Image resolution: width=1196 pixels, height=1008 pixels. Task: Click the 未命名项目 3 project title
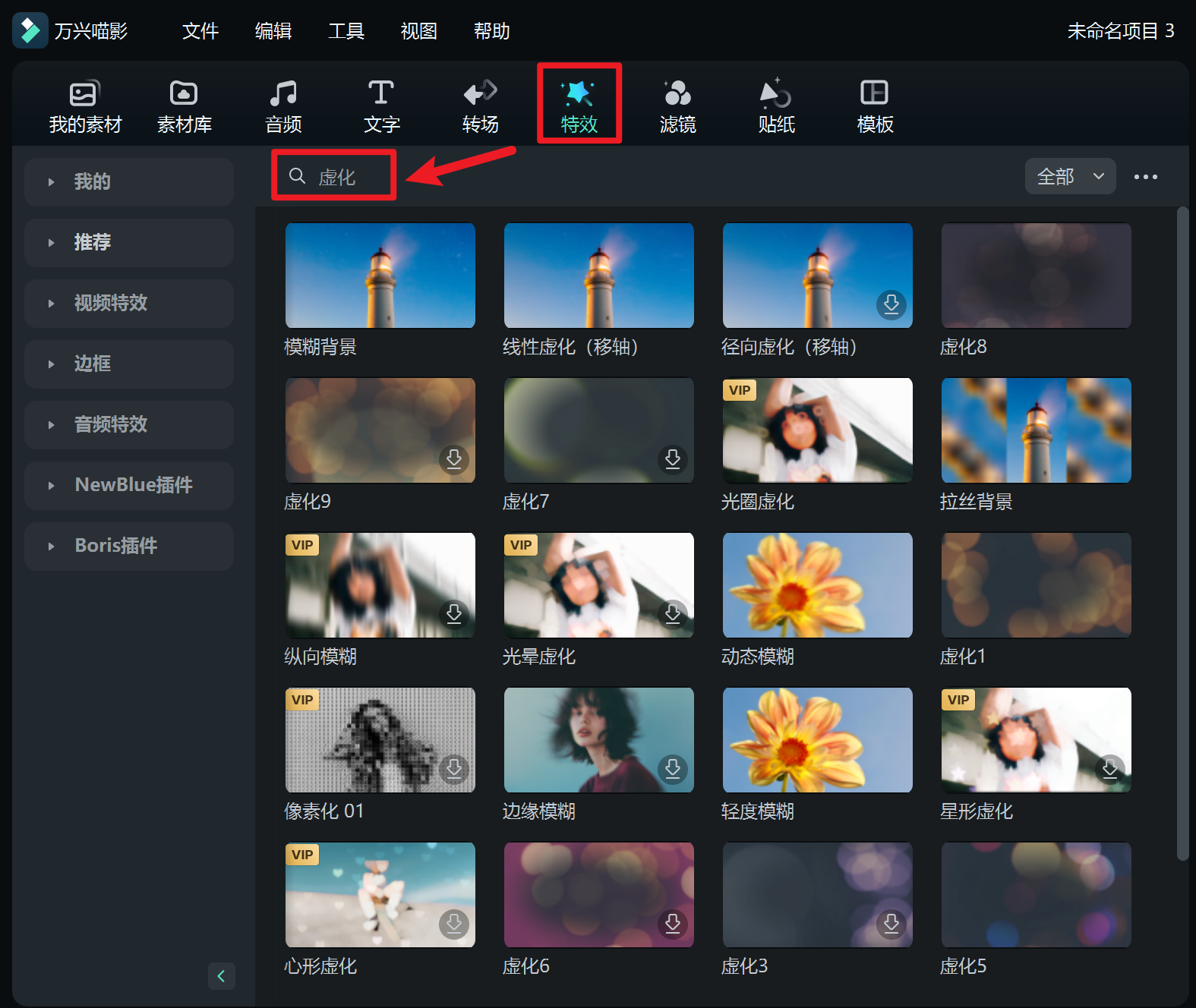pos(1121,31)
